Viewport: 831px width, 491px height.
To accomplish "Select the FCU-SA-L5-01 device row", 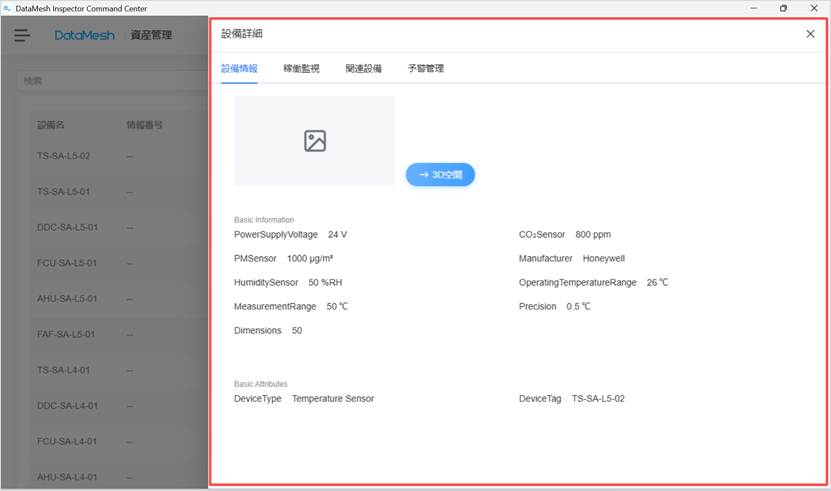I will [67, 263].
